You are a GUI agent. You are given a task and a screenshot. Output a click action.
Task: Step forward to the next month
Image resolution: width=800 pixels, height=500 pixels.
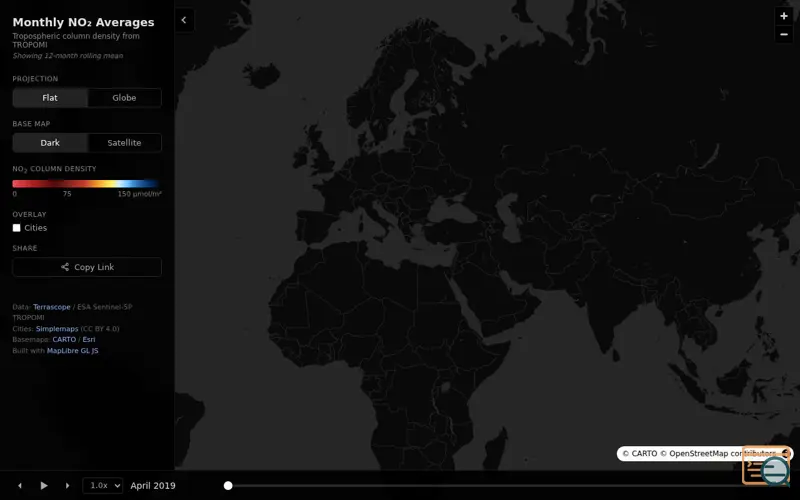pyautogui.click(x=67, y=486)
